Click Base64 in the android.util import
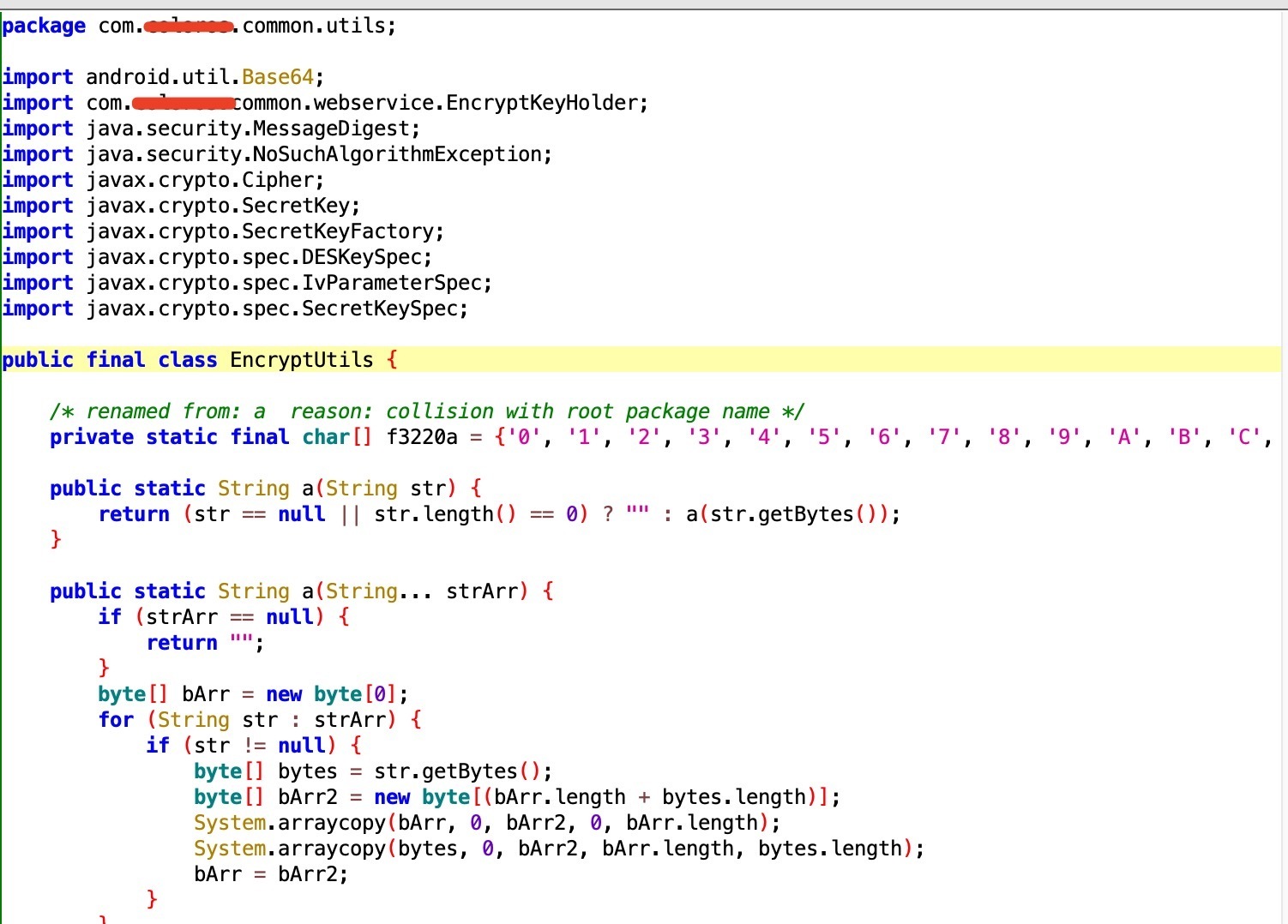Viewport: 1288px width, 924px height. (x=277, y=77)
